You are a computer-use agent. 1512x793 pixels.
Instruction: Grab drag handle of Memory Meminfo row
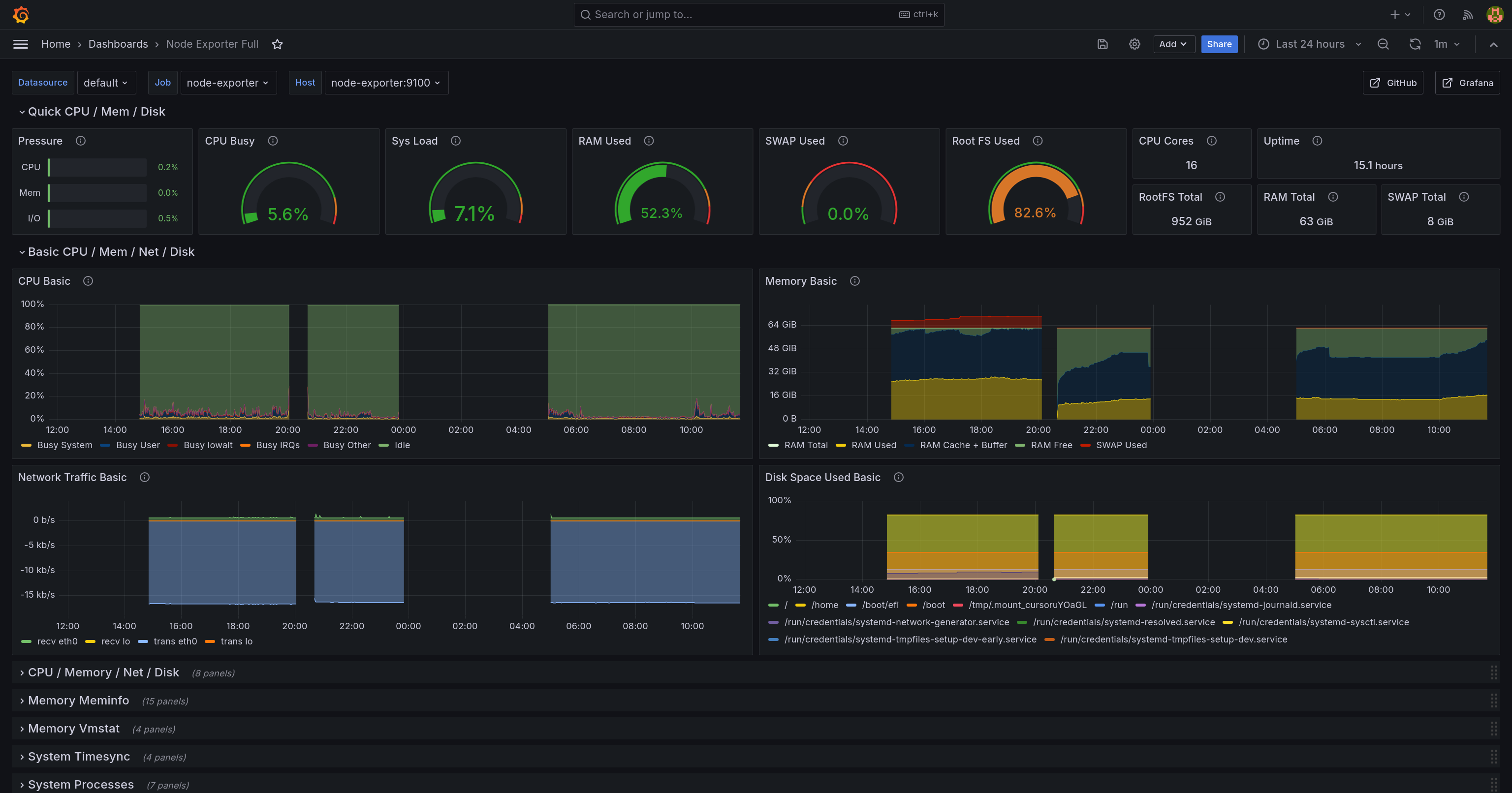point(1493,701)
